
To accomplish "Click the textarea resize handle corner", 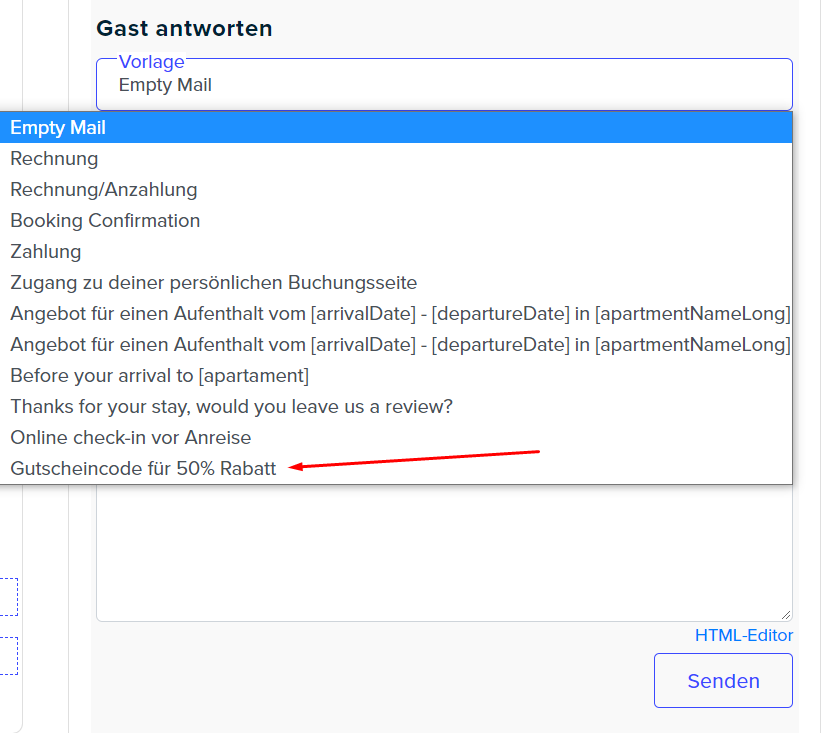I will click(786, 615).
